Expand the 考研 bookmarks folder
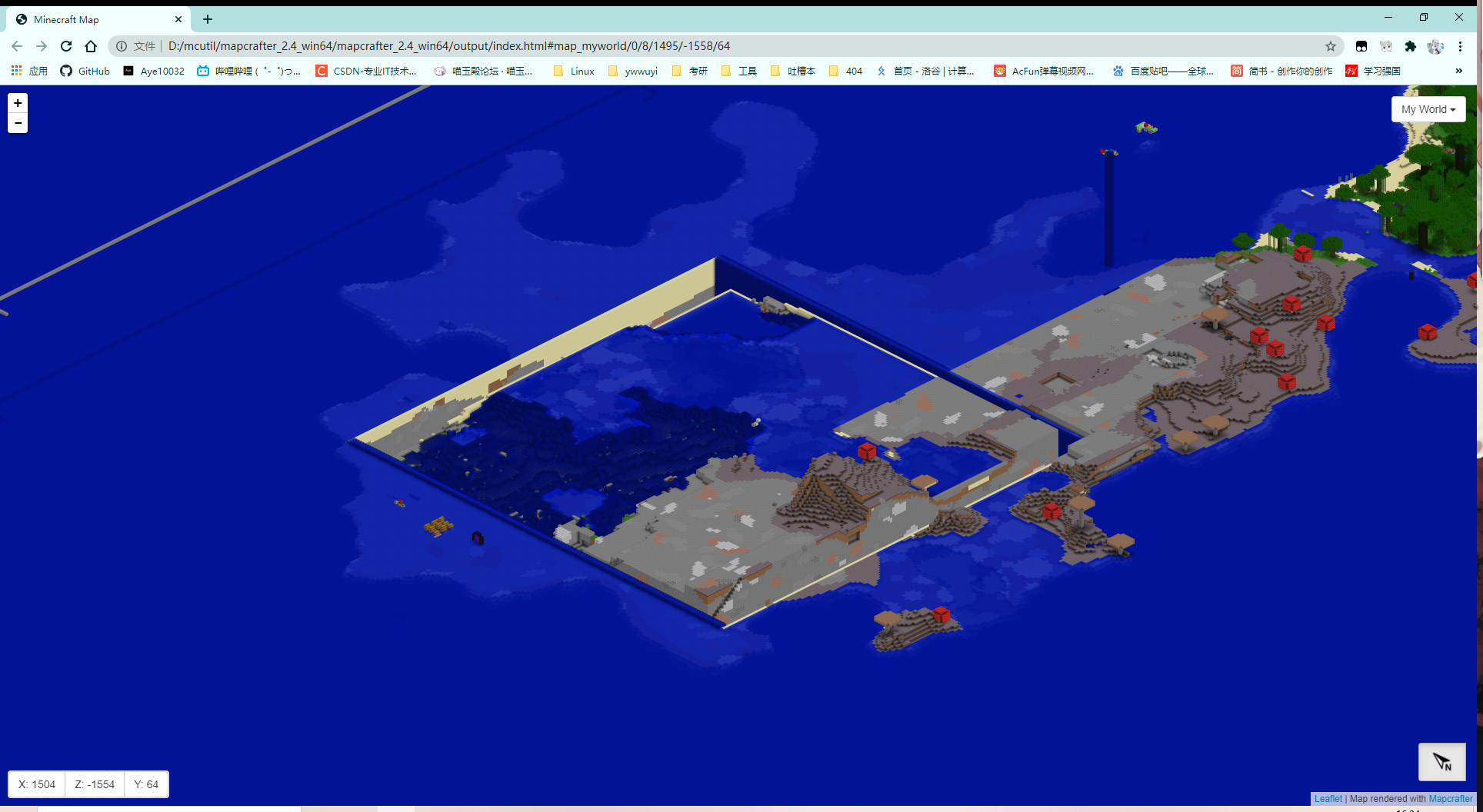Screen dimensions: 1483x812 coord(690,71)
